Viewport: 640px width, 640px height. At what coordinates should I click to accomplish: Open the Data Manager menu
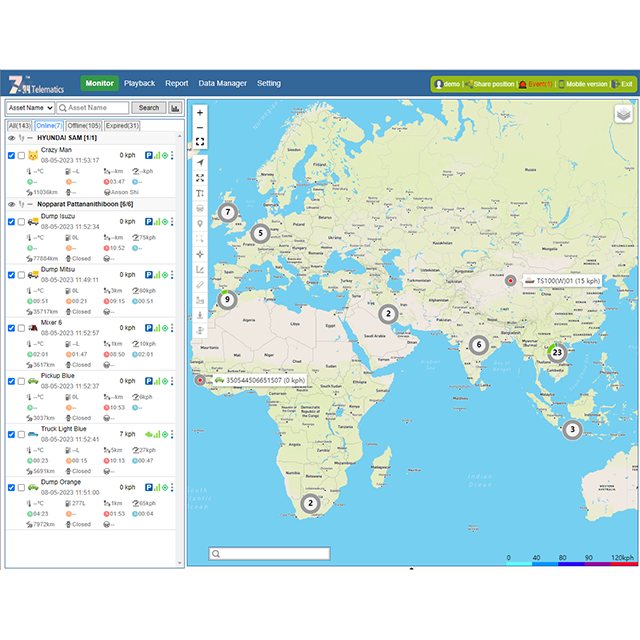[222, 83]
